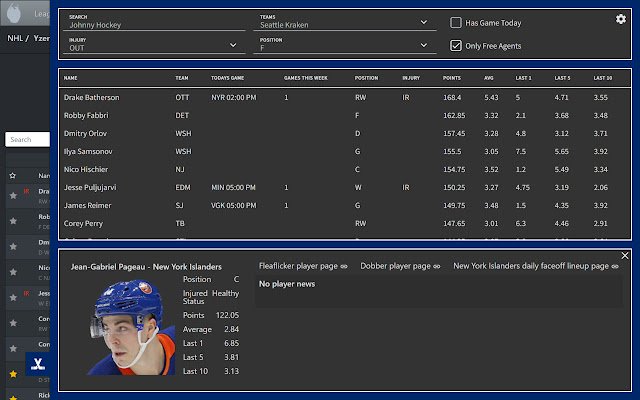640x400 pixels.
Task: Select the Corey Perry row
Action: click(x=345, y=223)
